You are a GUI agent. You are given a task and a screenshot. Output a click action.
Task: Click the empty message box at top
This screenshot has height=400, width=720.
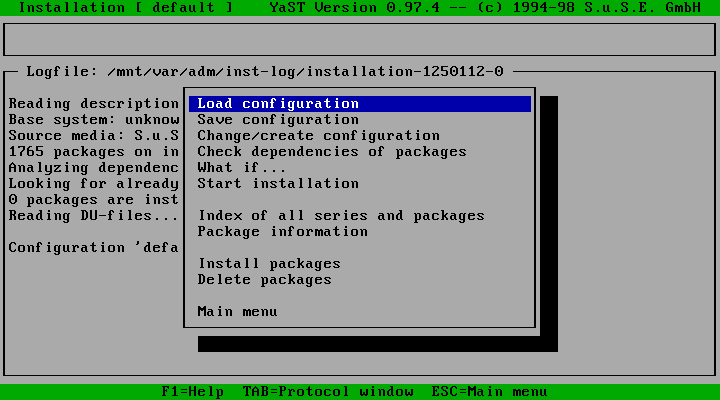(360, 40)
